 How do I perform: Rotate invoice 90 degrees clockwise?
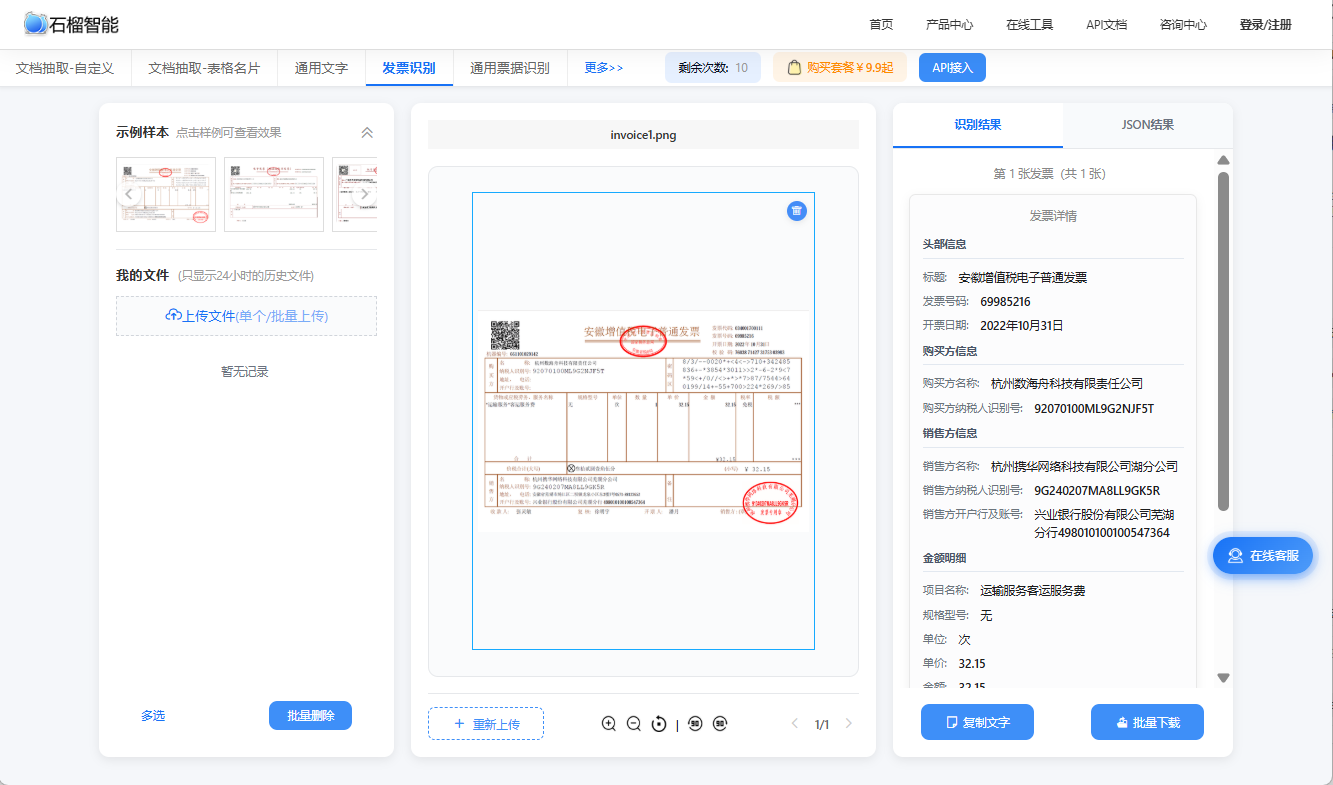pos(720,724)
